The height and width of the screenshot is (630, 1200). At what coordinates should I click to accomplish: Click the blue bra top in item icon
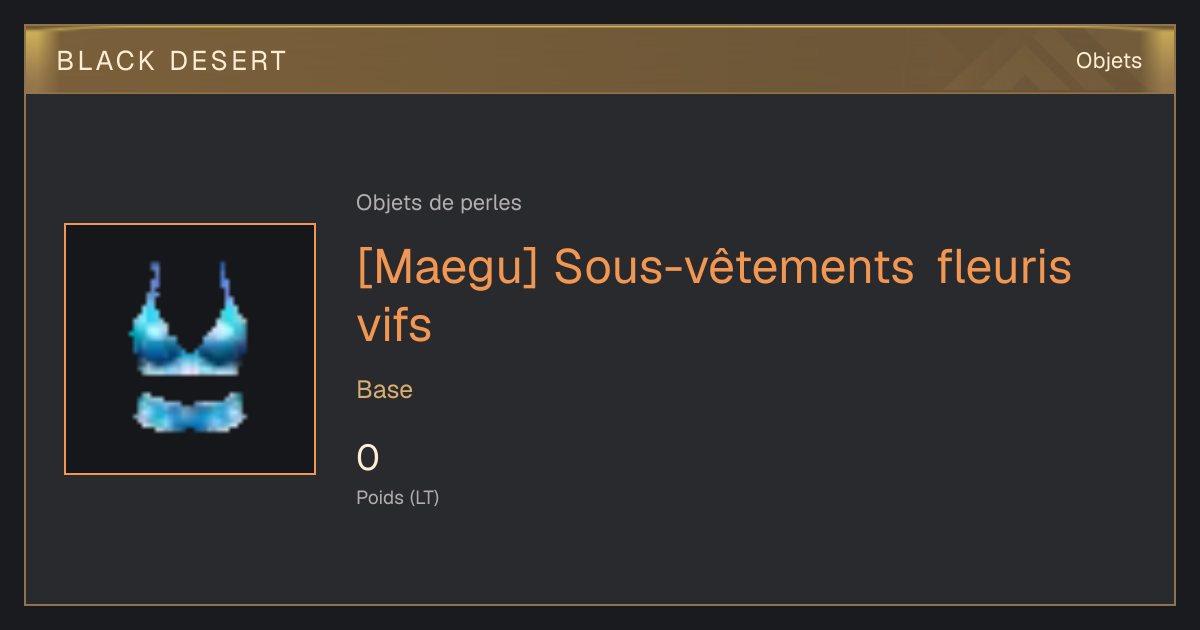pyautogui.click(x=189, y=320)
